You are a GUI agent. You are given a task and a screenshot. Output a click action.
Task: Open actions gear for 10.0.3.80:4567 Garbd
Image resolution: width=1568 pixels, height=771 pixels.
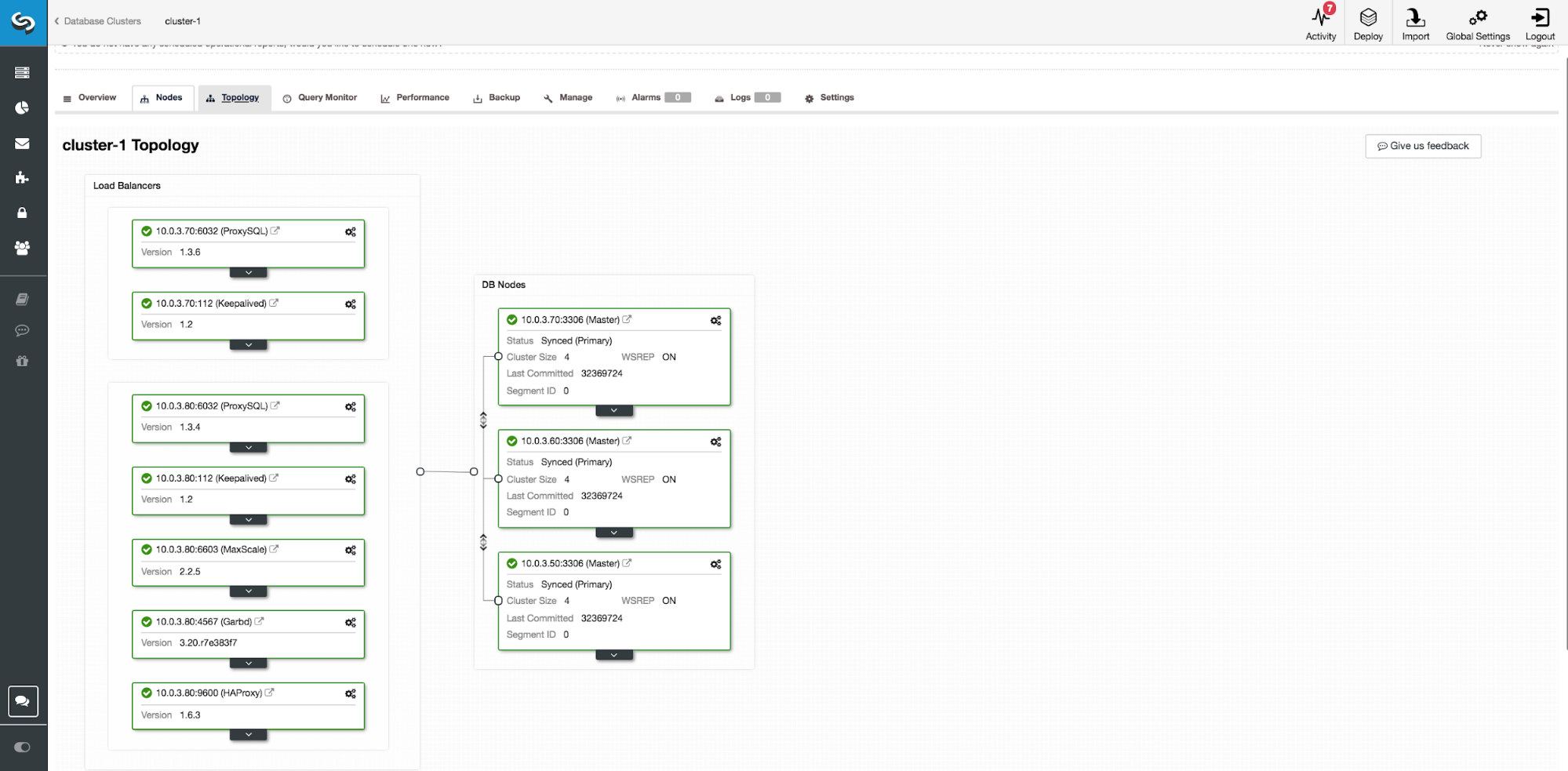(351, 623)
